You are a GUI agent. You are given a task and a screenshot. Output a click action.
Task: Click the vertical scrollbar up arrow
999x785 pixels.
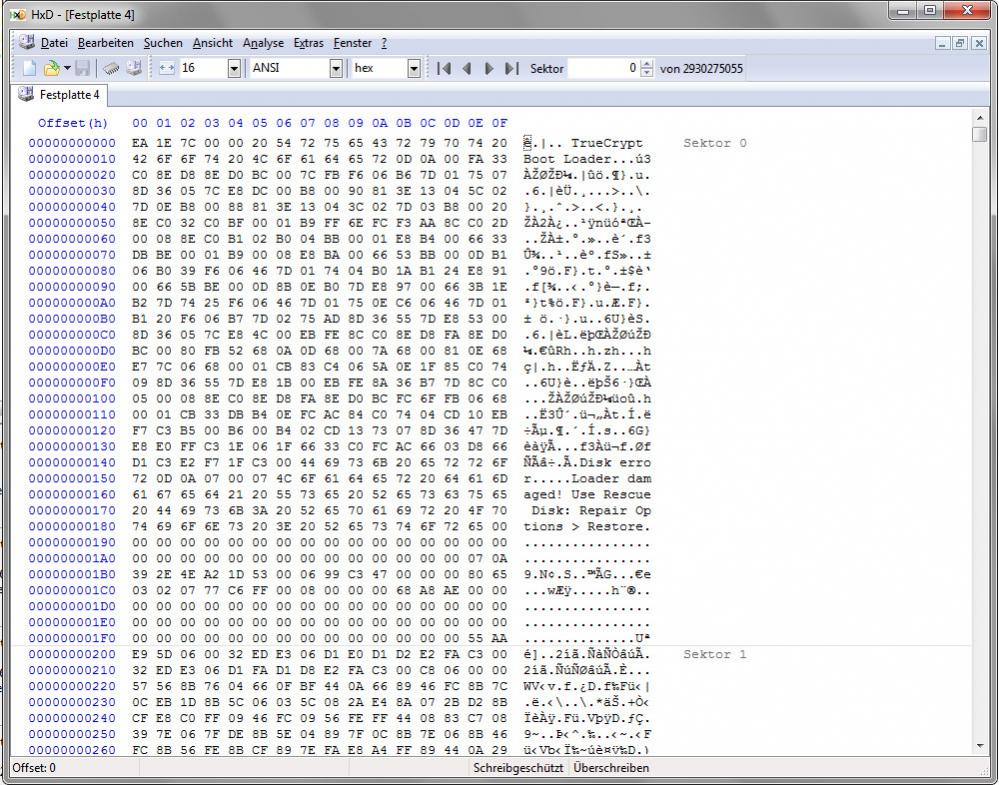coord(979,119)
